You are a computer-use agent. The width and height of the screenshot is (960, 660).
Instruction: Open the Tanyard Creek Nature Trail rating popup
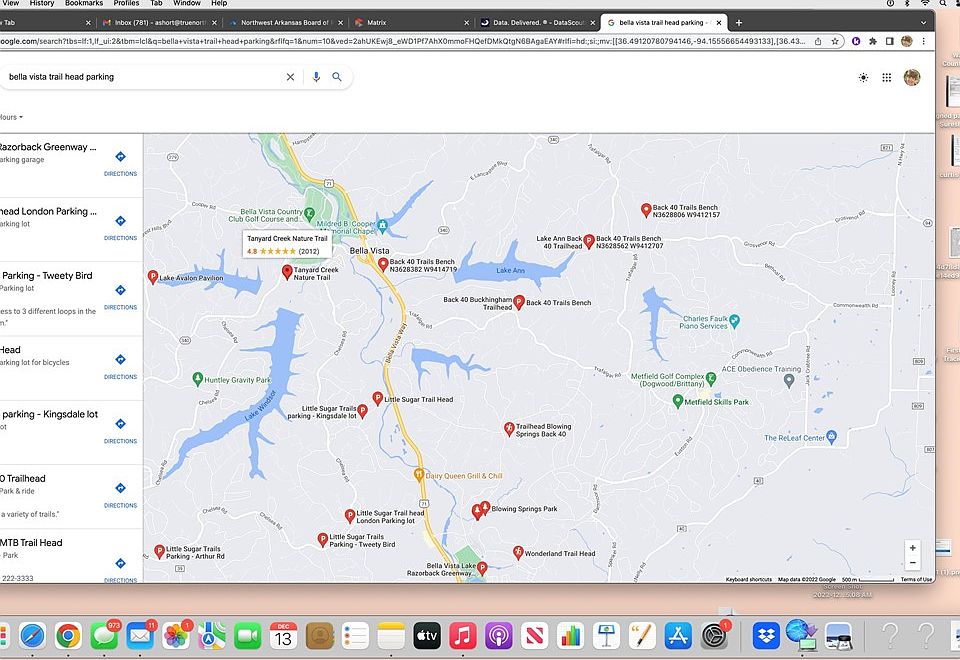287,244
